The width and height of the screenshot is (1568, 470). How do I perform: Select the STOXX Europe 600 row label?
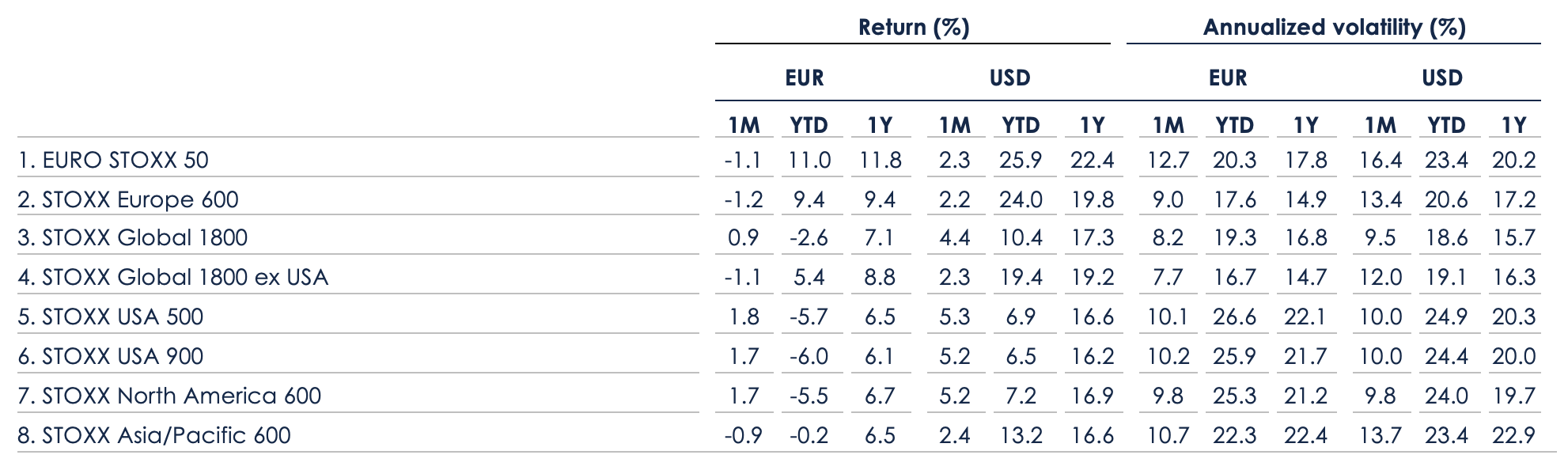coord(128,199)
